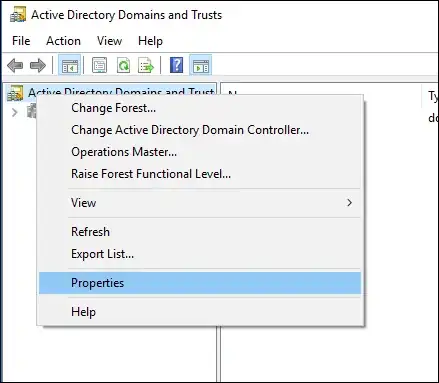Image resolution: width=439 pixels, height=383 pixels.
Task: Toggle the Show/Hide Console Tree icon
Action: [x=70, y=65]
